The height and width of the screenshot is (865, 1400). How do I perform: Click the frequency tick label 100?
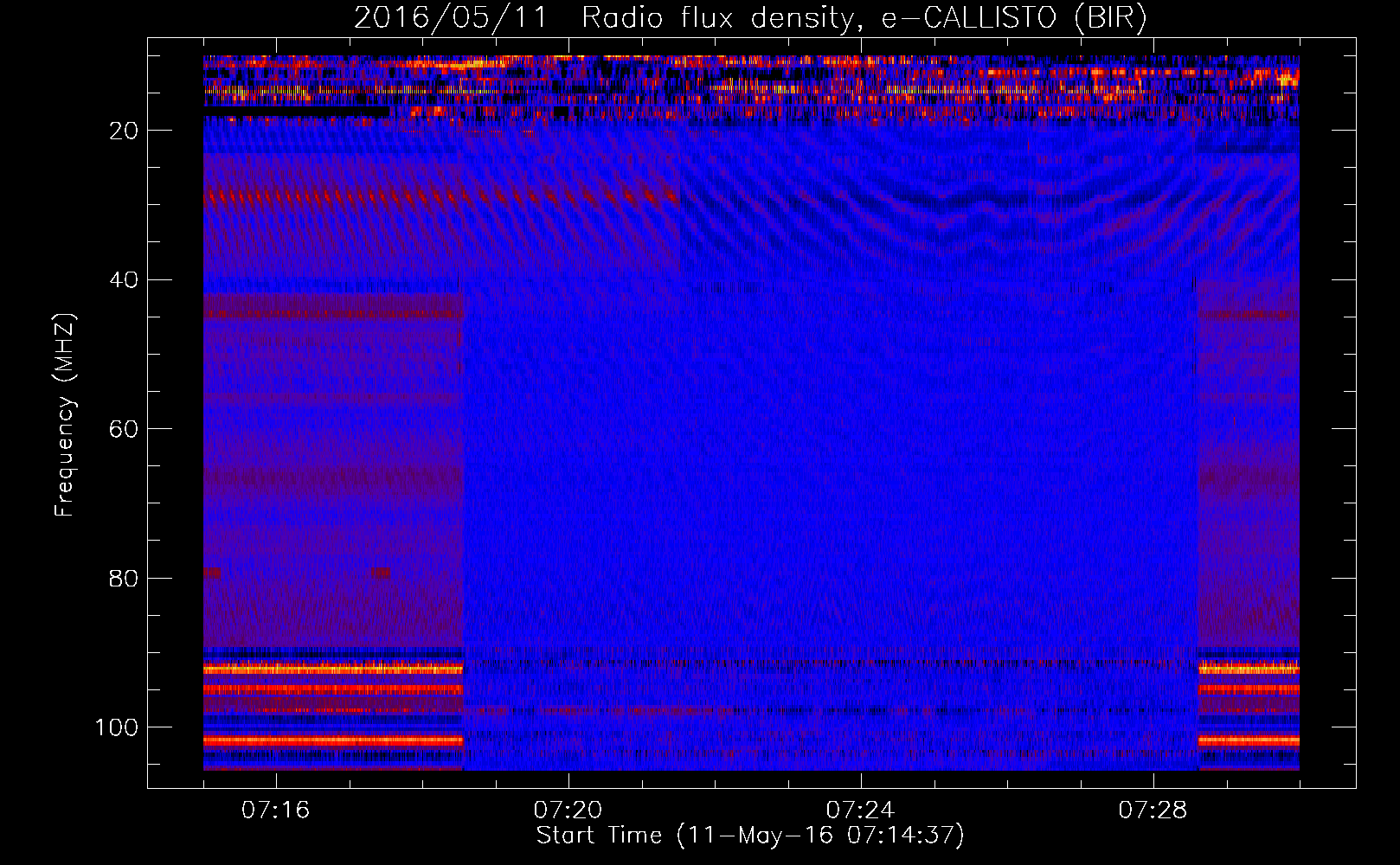pos(116,727)
